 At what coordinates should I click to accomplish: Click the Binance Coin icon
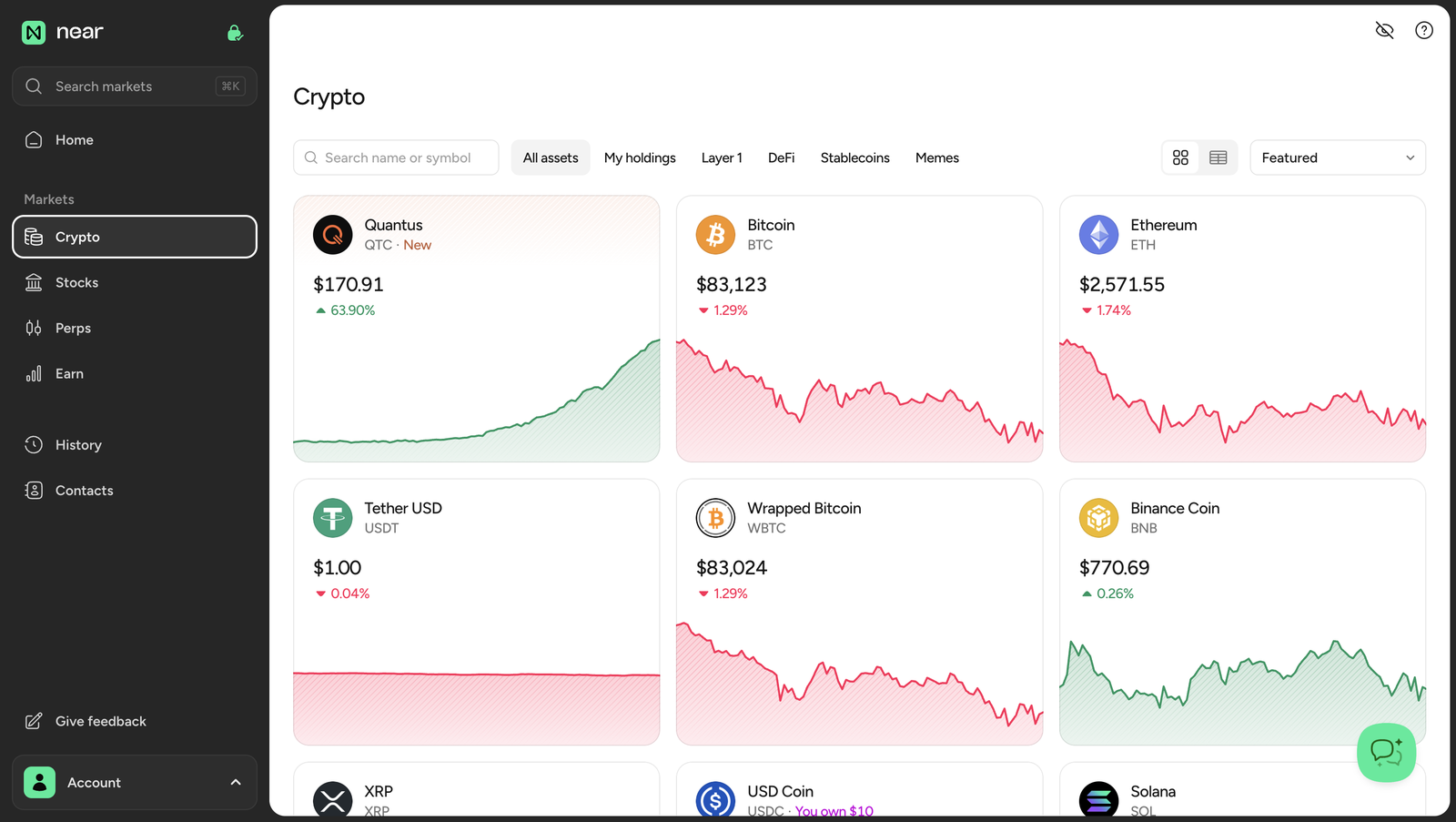[x=1099, y=518]
